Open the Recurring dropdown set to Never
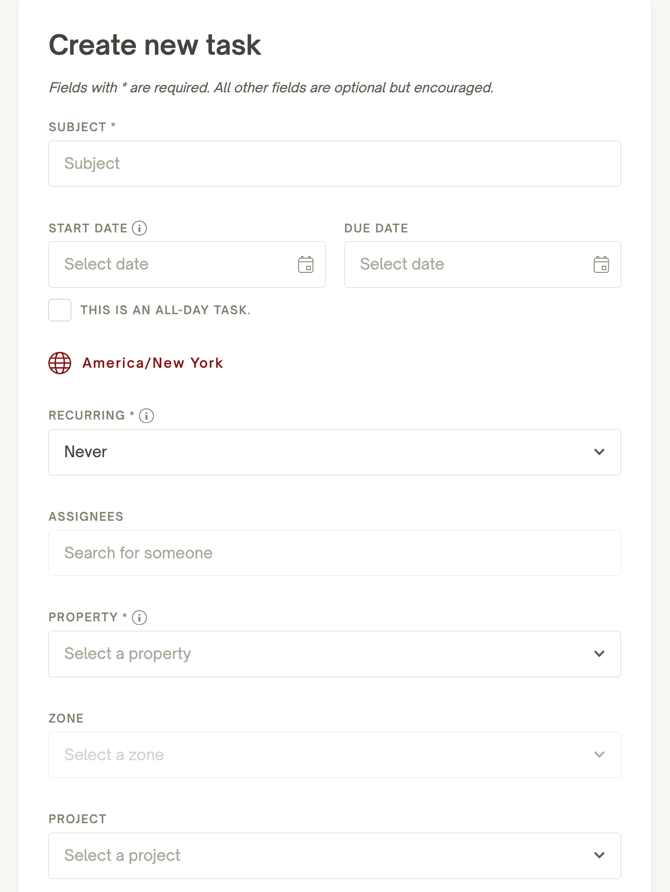This screenshot has height=892, width=670. pos(334,452)
